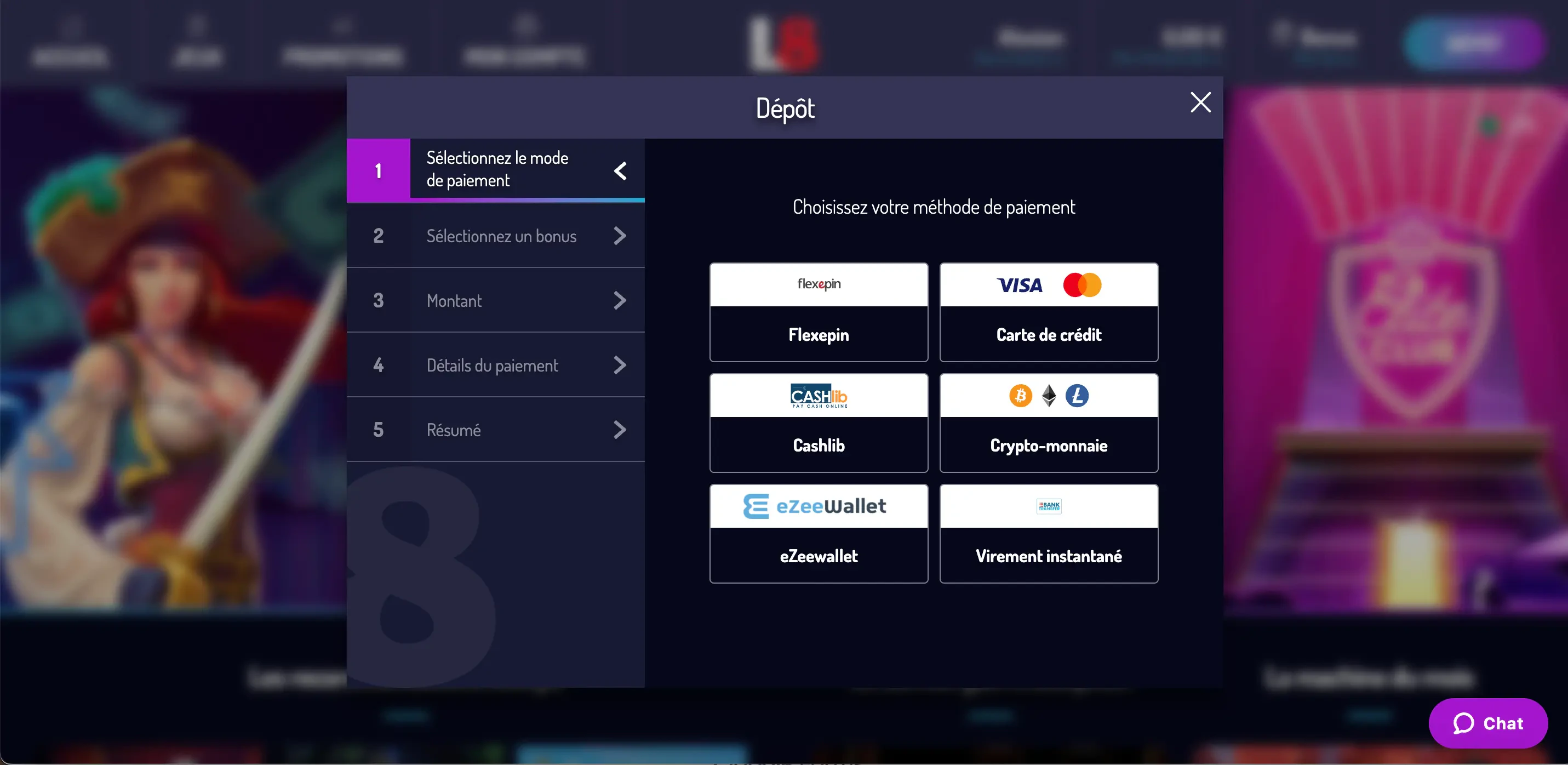Image resolution: width=1568 pixels, height=765 pixels.
Task: Click the Mastercard logo
Action: click(x=1081, y=285)
